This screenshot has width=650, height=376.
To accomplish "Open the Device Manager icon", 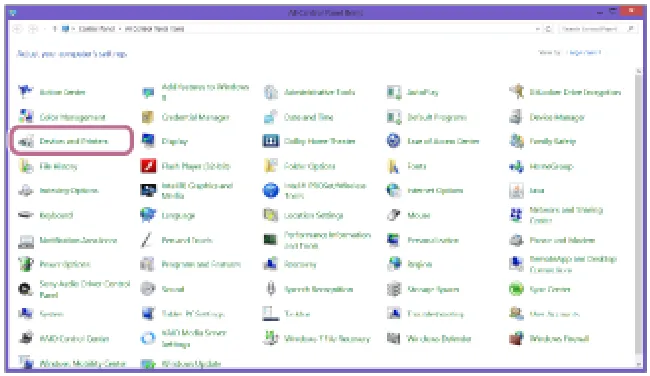I will [x=517, y=117].
